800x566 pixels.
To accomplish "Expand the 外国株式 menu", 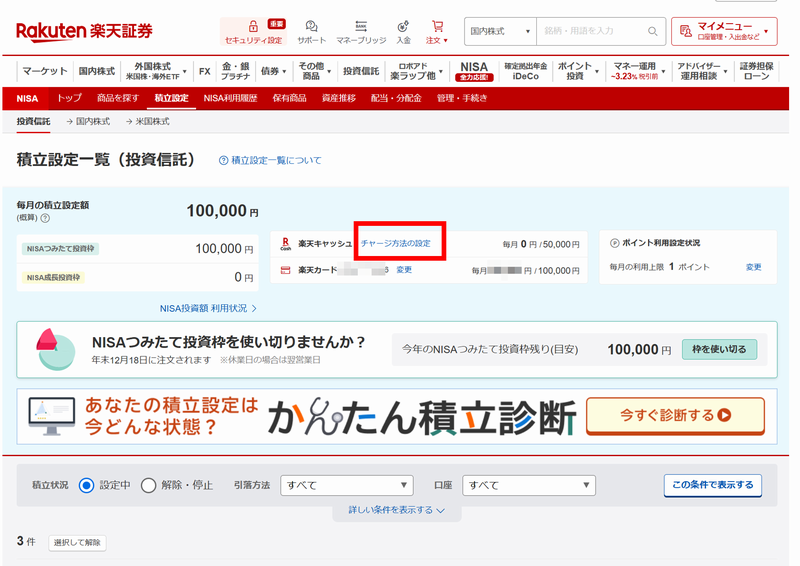I will point(156,71).
